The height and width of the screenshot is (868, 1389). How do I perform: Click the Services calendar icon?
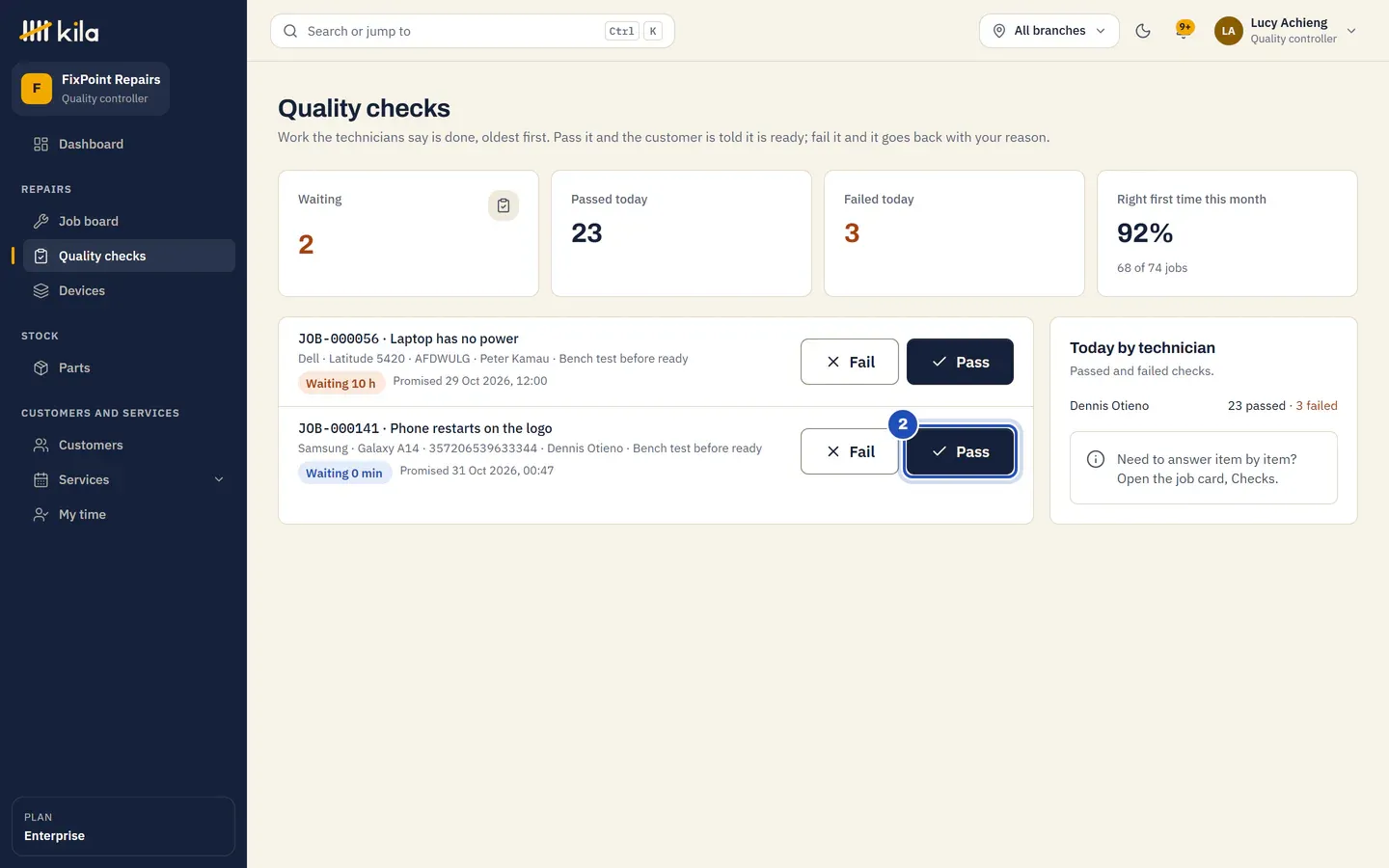coord(41,479)
